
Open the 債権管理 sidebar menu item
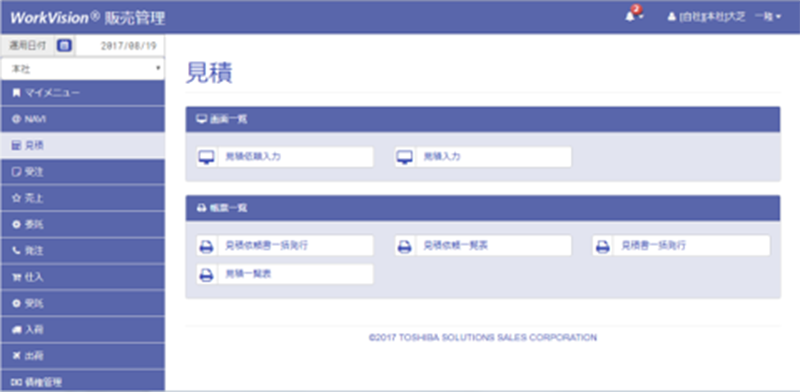coord(83,381)
